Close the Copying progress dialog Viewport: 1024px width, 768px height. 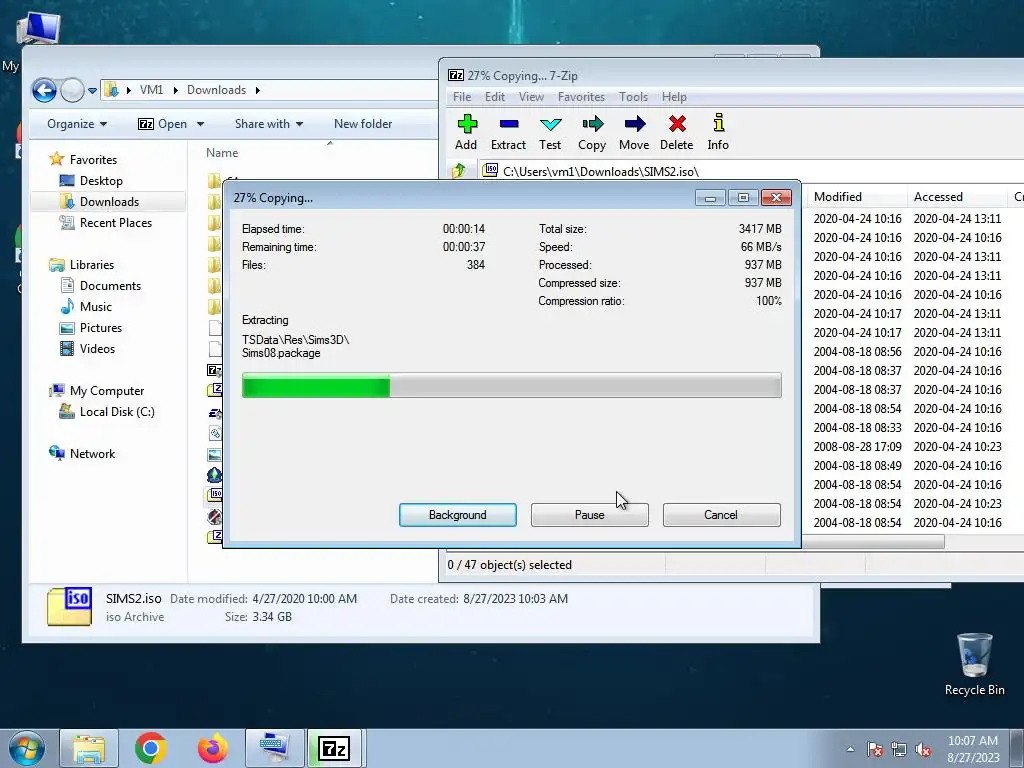[x=776, y=197]
